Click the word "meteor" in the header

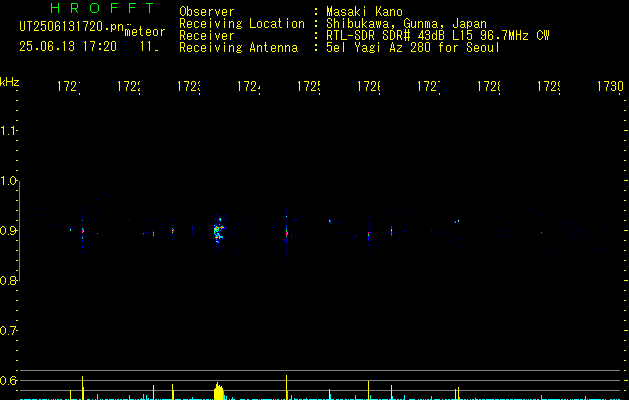145,32
